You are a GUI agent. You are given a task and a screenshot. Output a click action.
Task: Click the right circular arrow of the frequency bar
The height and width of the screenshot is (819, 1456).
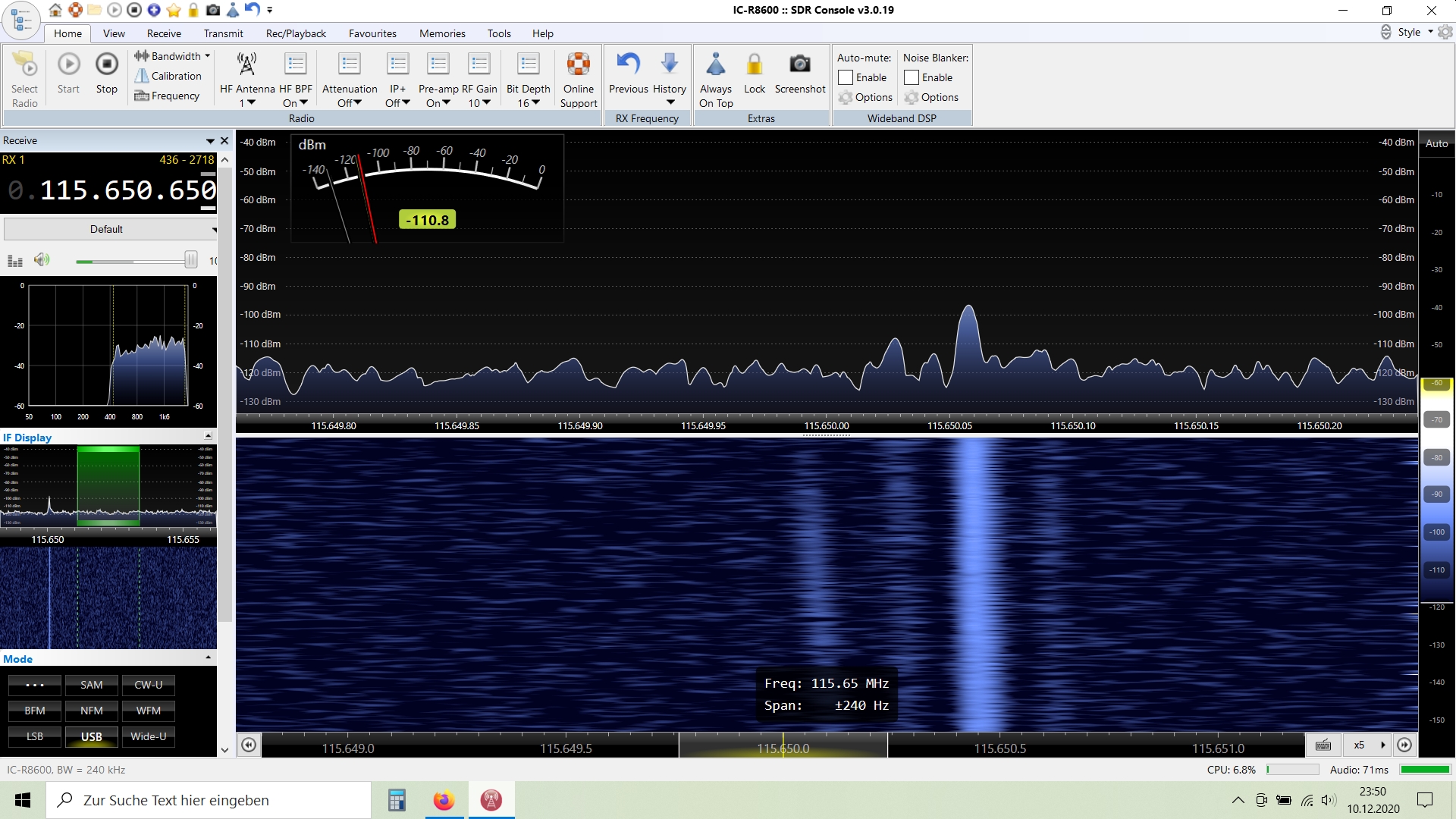[1404, 745]
